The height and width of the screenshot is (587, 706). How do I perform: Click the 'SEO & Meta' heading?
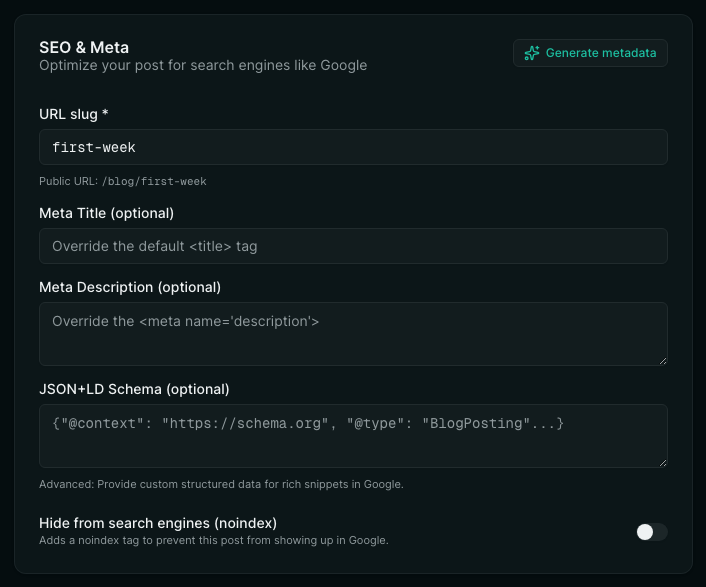coord(84,48)
